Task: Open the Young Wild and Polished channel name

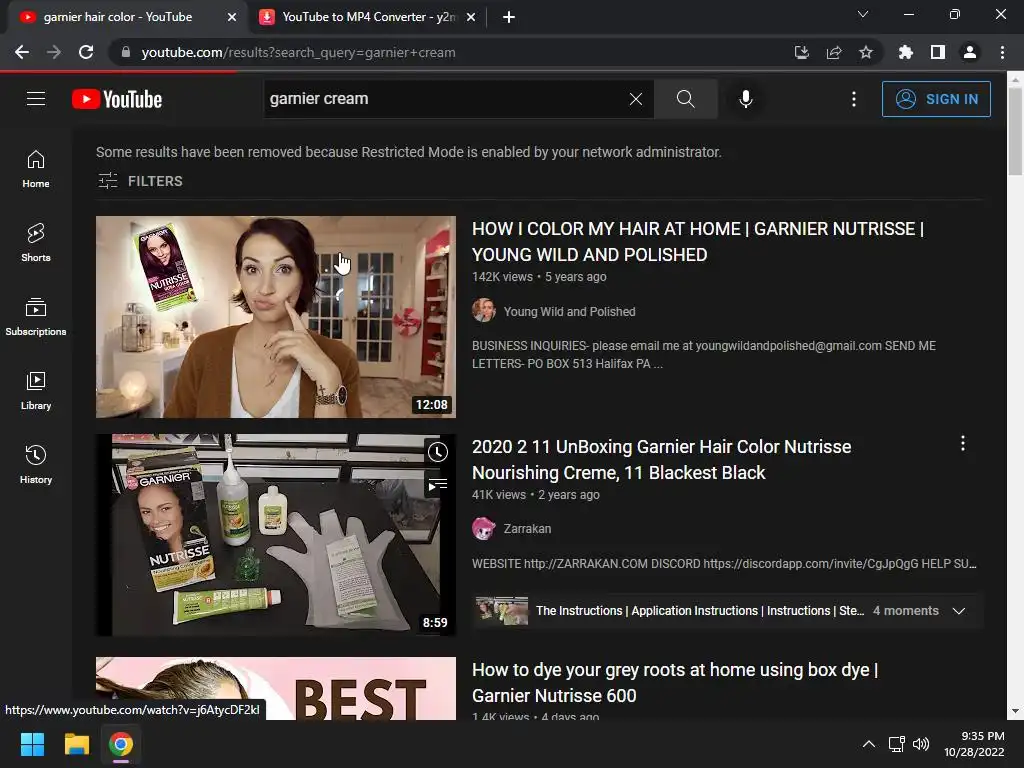Action: click(569, 312)
